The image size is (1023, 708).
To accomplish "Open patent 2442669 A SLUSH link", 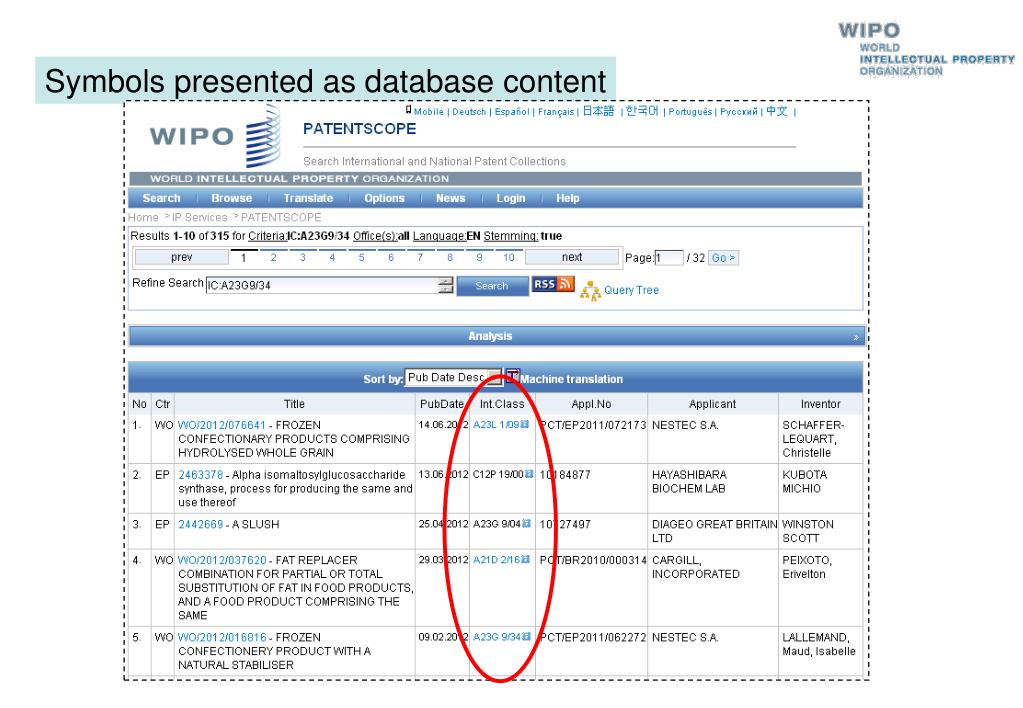I will coord(200,524).
